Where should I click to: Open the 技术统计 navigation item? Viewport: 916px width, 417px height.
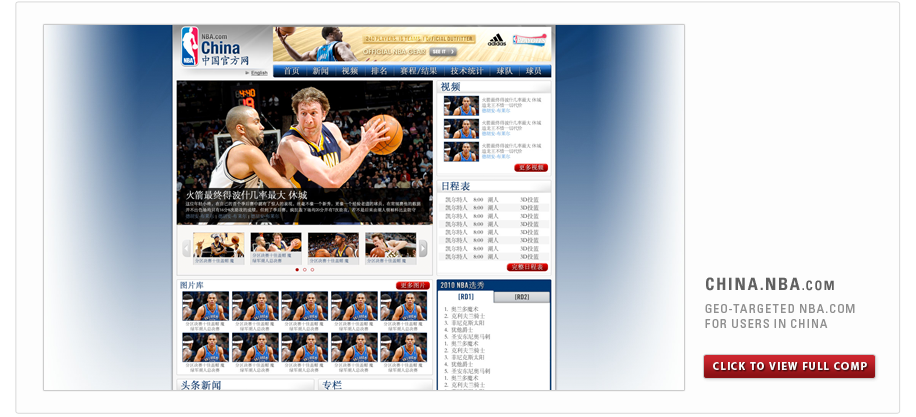[x=467, y=71]
